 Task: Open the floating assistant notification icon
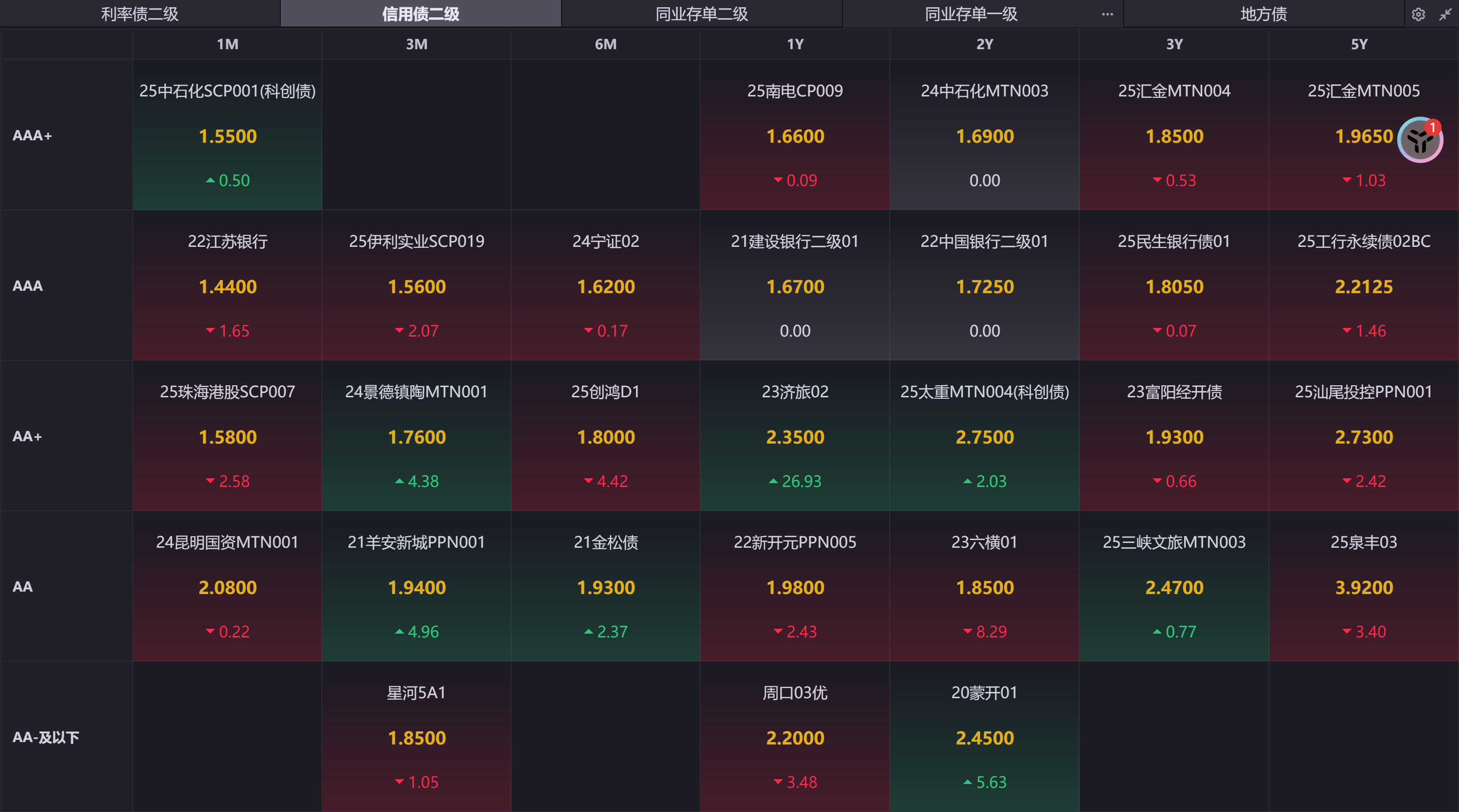pos(1420,140)
